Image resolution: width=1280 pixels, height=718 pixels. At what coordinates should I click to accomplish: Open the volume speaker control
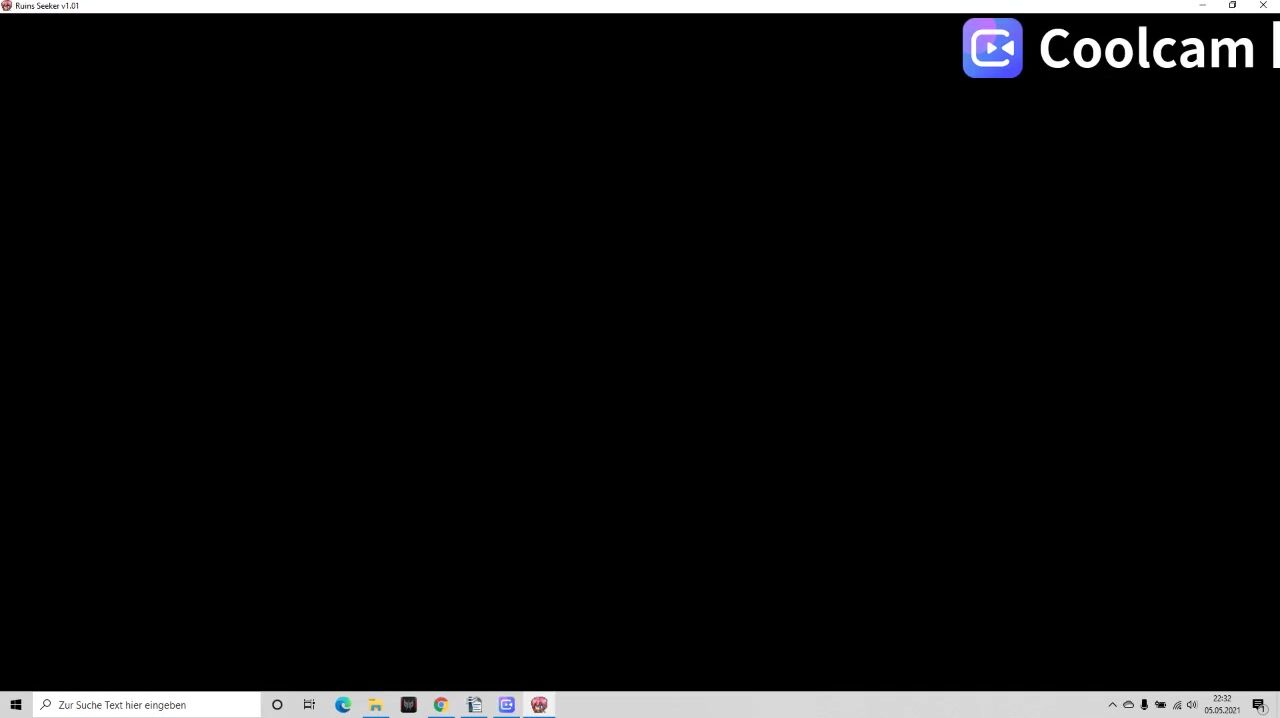1192,705
